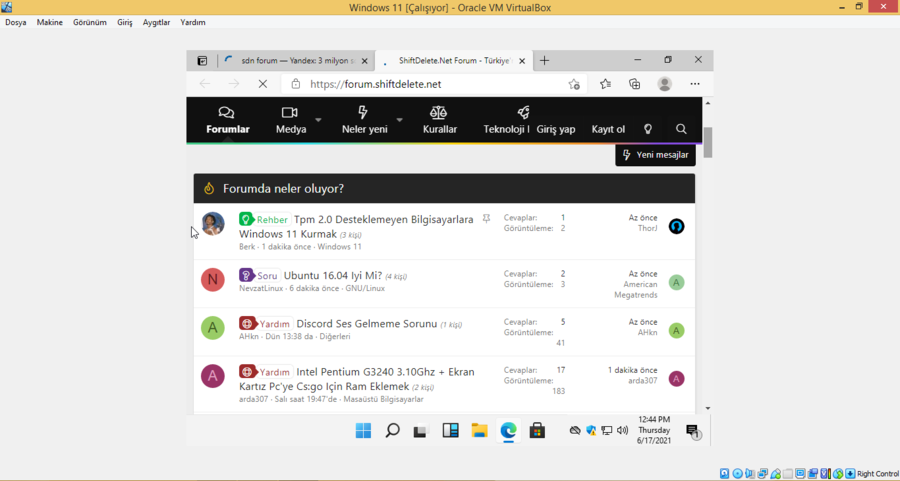Click the Kayıt ol register link
900x481 pixels.
608,129
